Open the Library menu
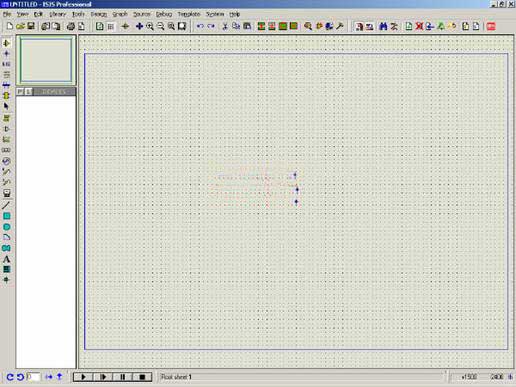Image resolution: width=516 pixels, height=387 pixels. [57, 14]
